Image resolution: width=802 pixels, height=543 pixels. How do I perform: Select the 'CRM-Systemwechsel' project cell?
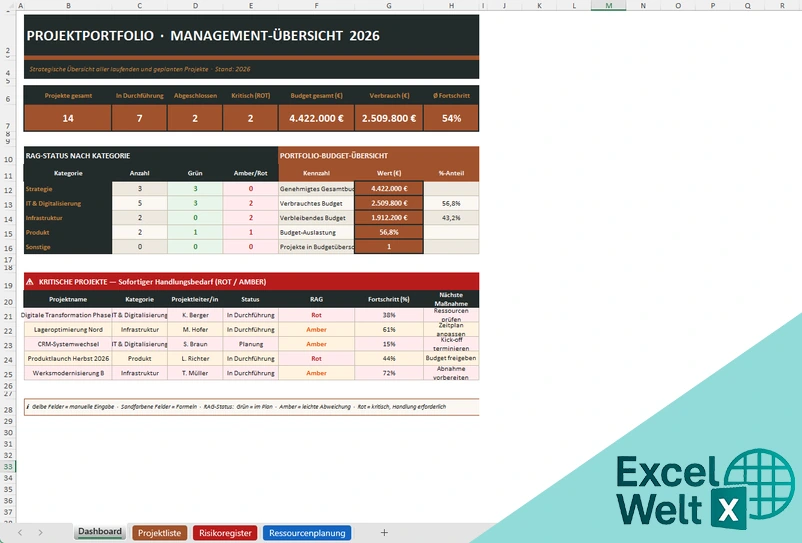(68, 344)
